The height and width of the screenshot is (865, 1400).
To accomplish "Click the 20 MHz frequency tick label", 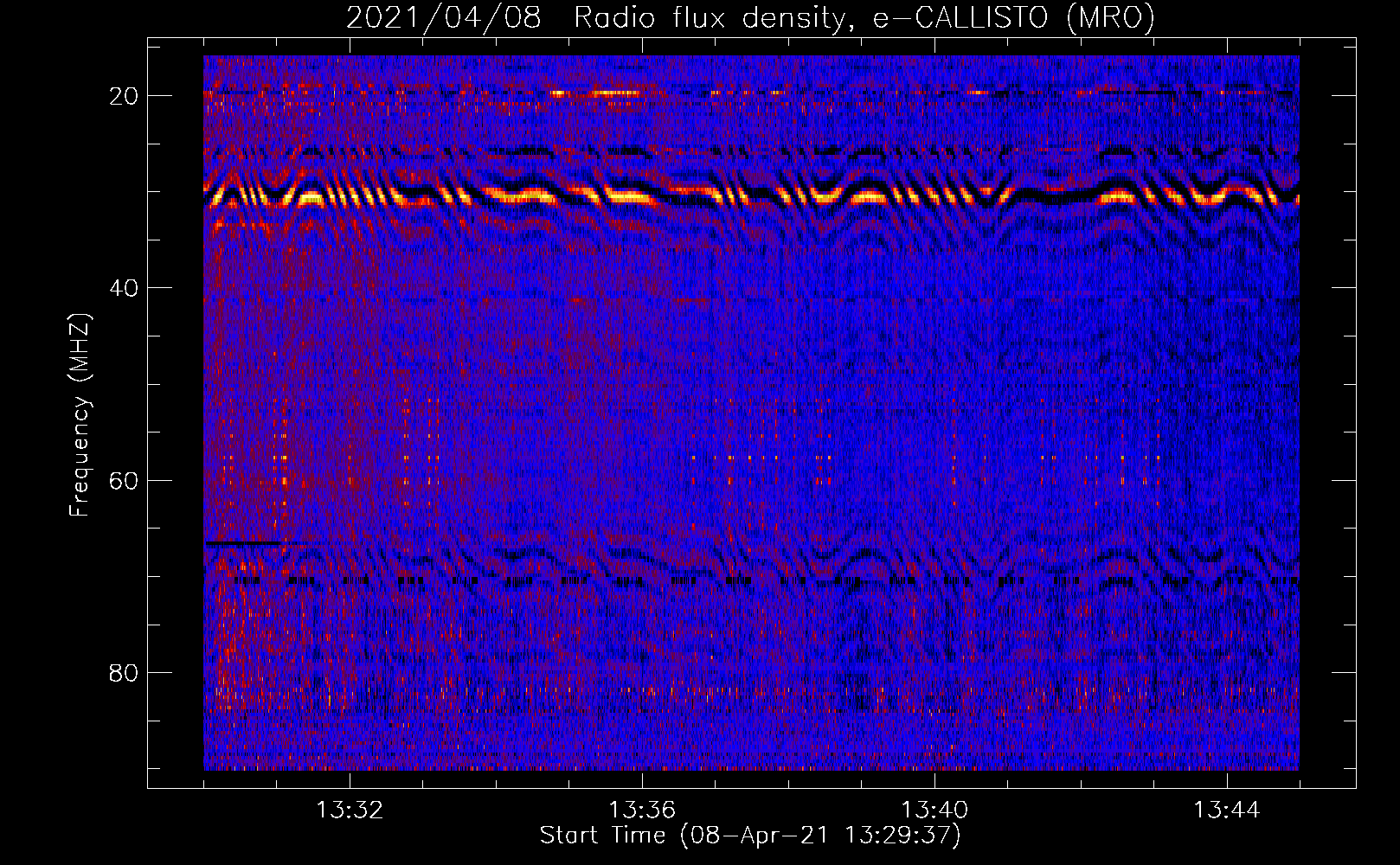I will coord(124,95).
